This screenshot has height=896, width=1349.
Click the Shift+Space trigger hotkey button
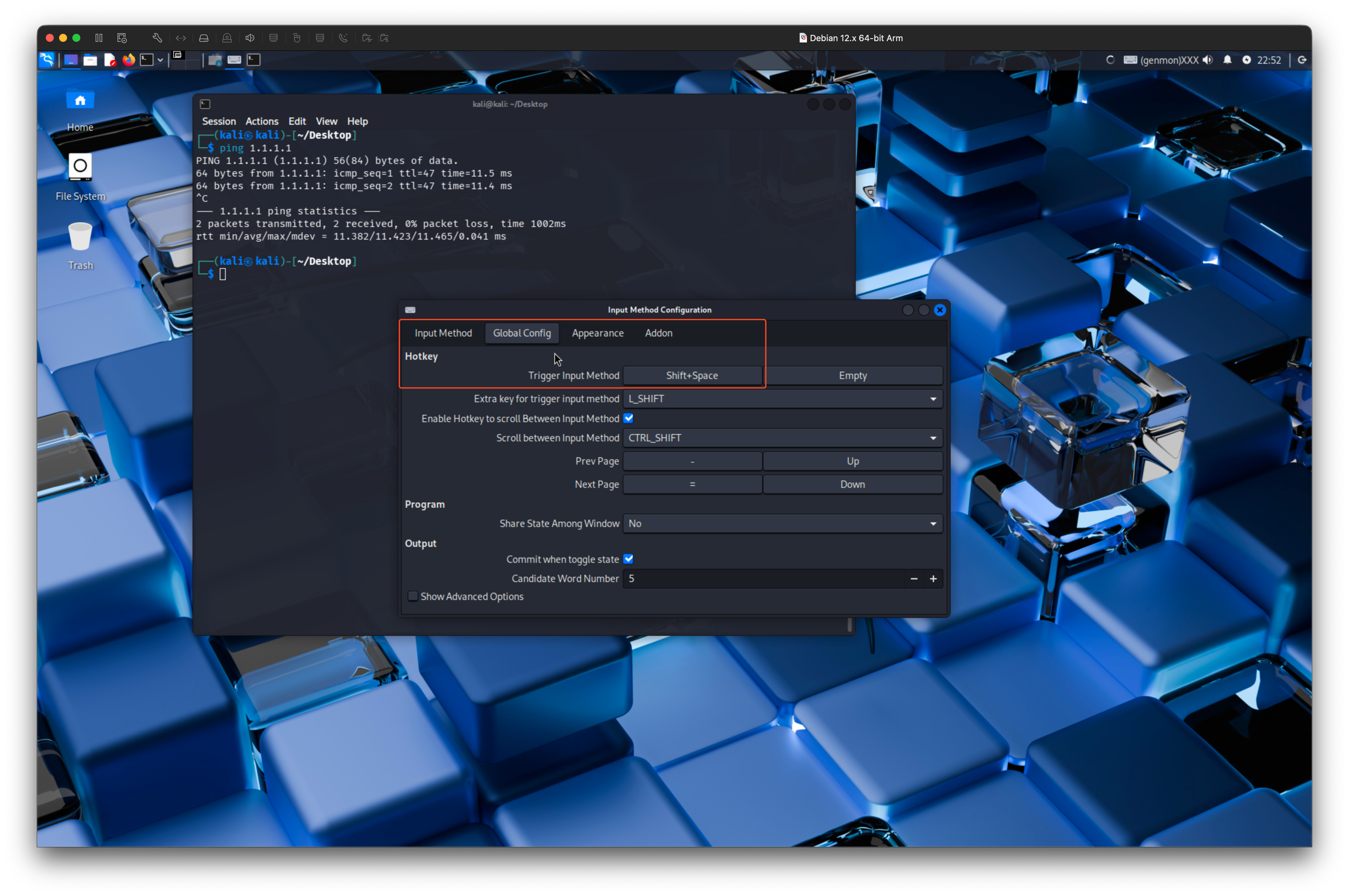(692, 375)
